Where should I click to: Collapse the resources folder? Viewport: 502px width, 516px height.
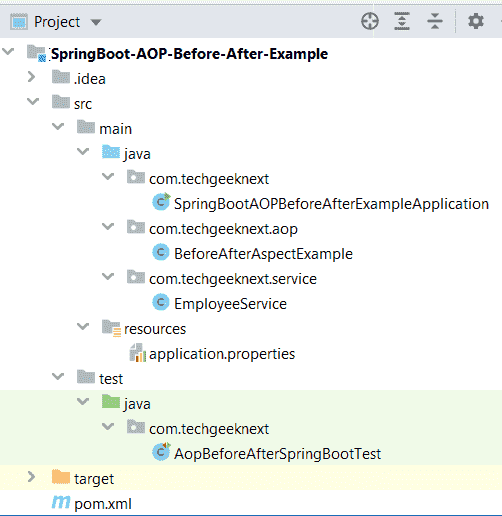pyautogui.click(x=83, y=326)
